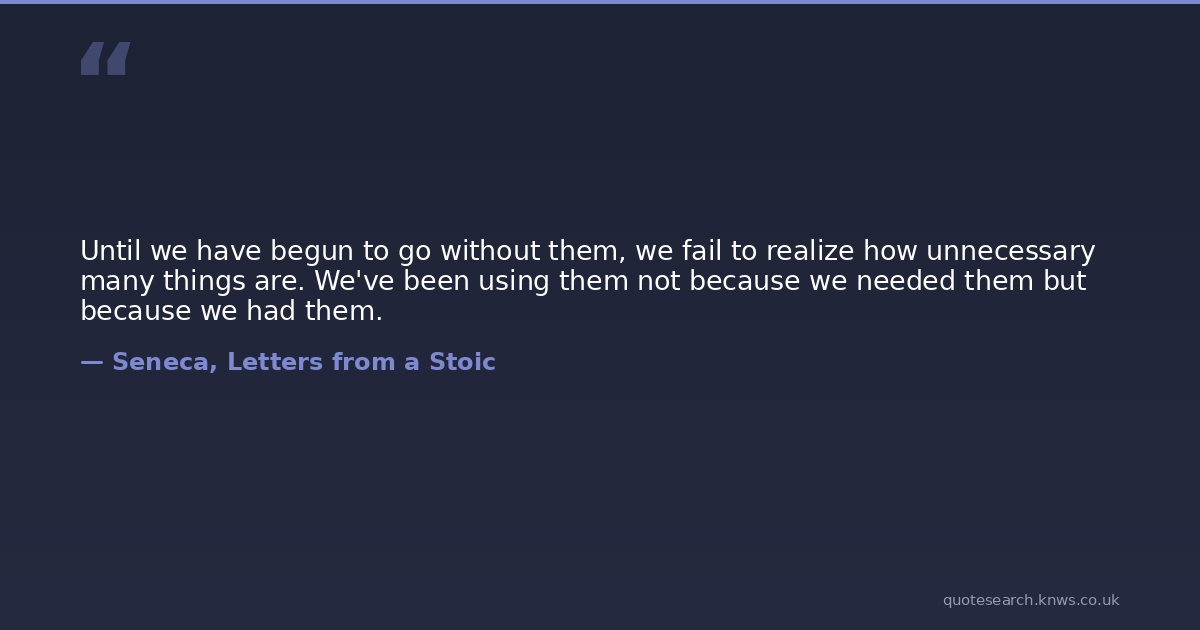The width and height of the screenshot is (1200, 630).
Task: Click the word "realize" in the quote
Action: pyautogui.click(x=809, y=251)
